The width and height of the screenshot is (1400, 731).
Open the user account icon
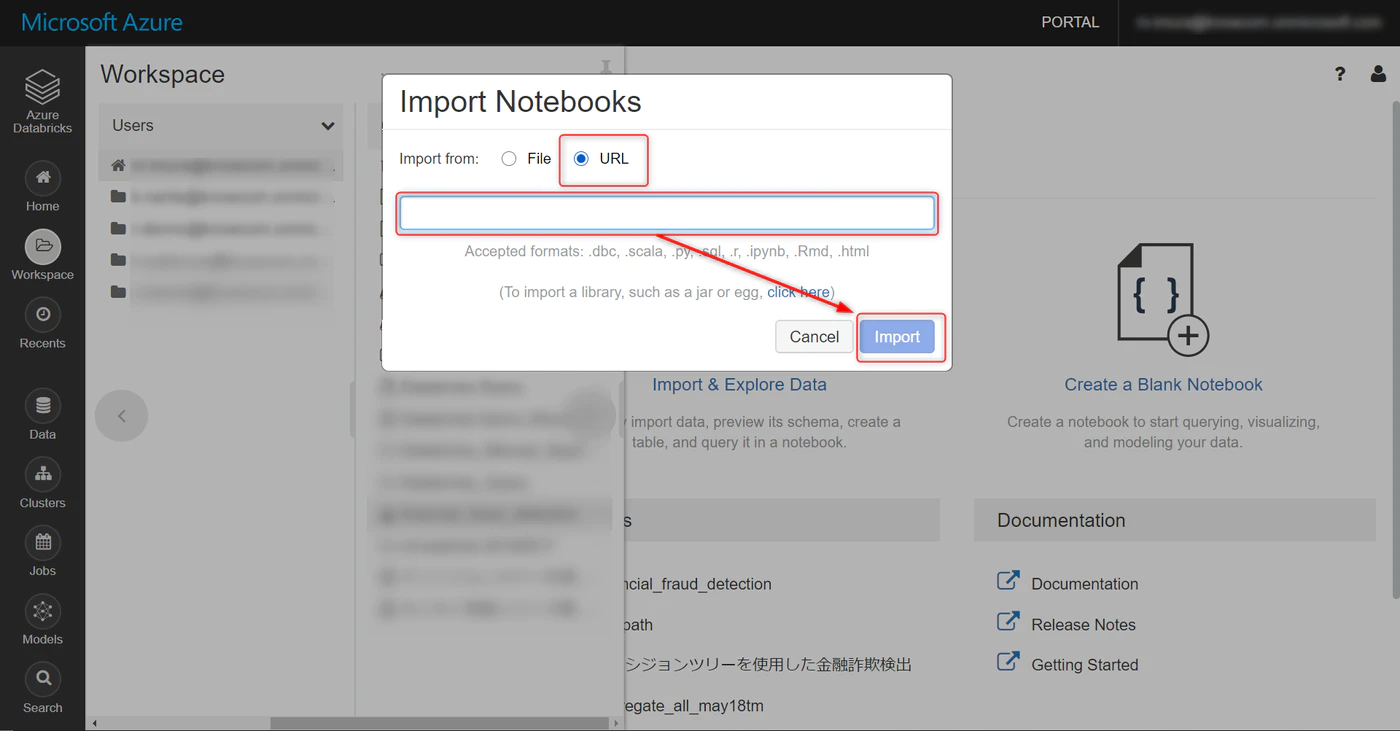[1378, 74]
